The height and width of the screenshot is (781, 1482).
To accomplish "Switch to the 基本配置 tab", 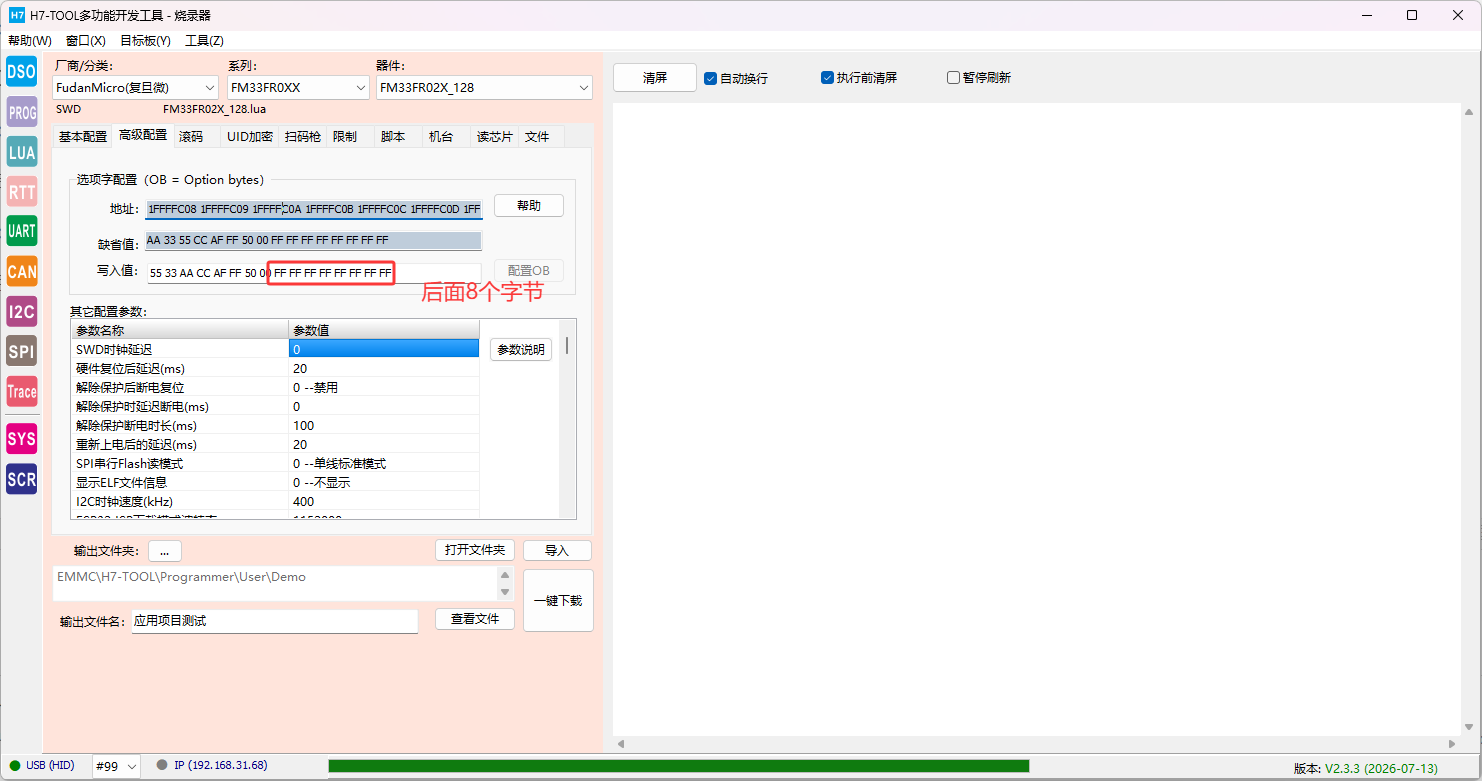I will pyautogui.click(x=83, y=136).
